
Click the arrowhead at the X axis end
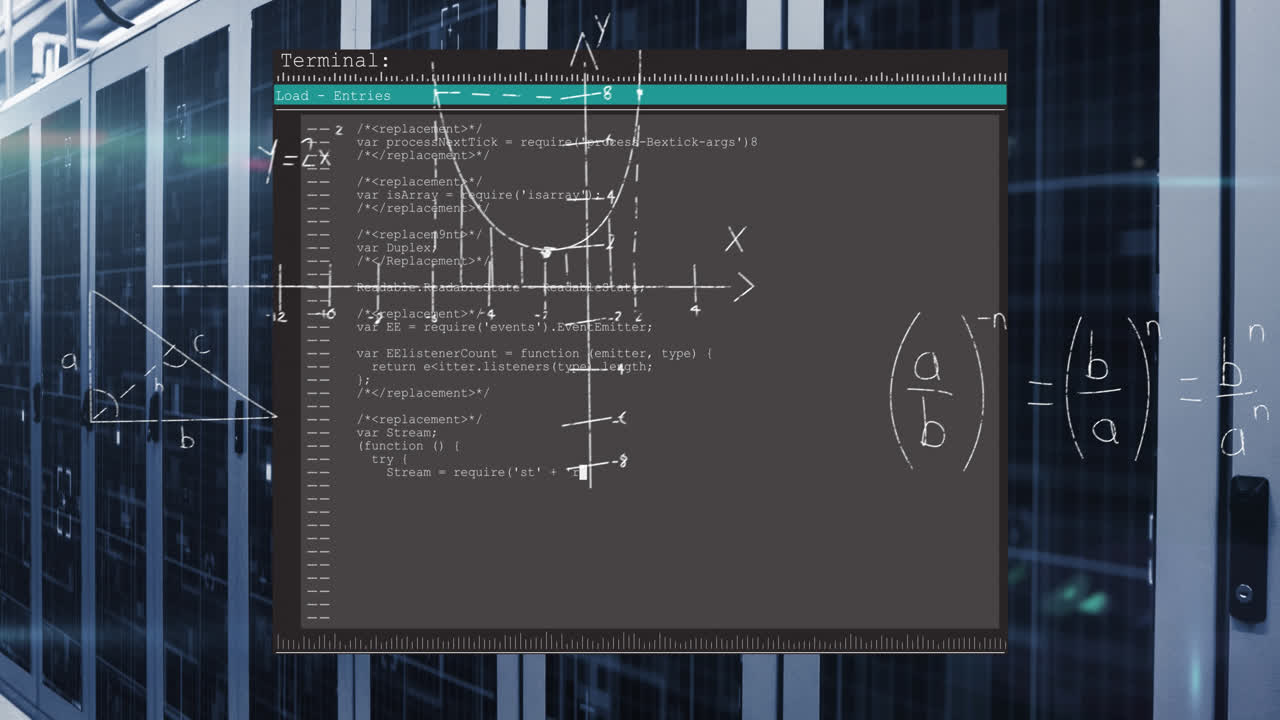coord(745,287)
